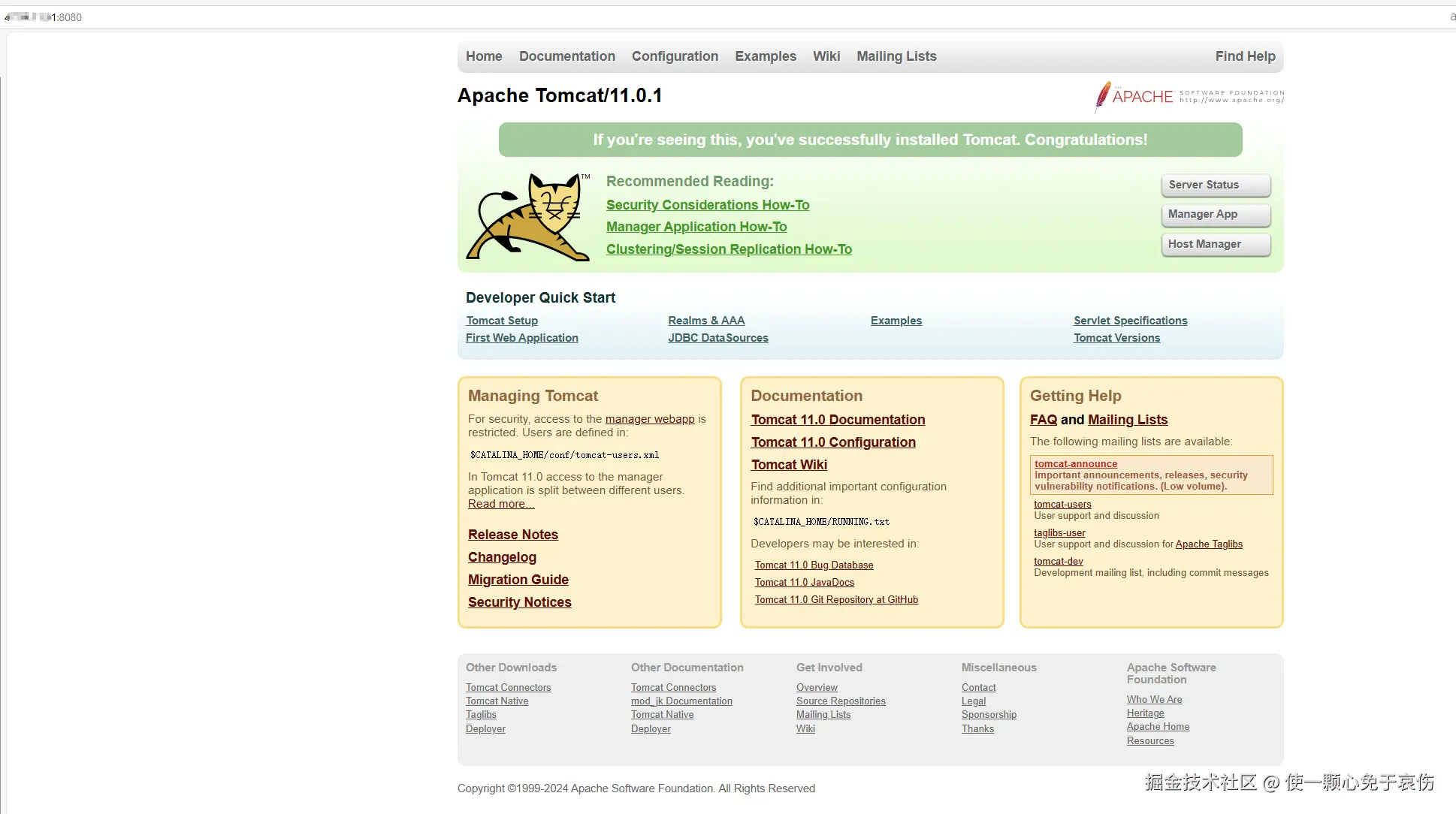Follow the Tomcat Setup link
This screenshot has height=814, width=1456.
[501, 321]
